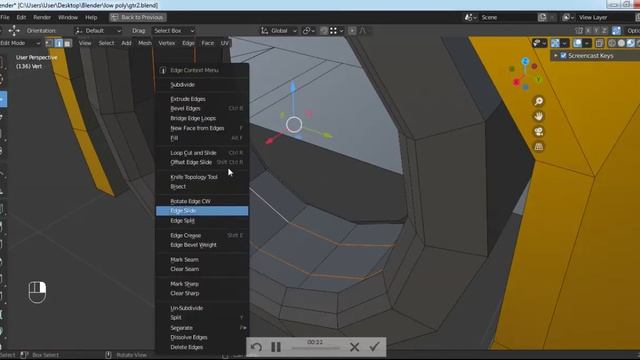Switch perspective/orthographic using grid gizmo icon
The width and height of the screenshot is (640, 360).
coord(539,147)
